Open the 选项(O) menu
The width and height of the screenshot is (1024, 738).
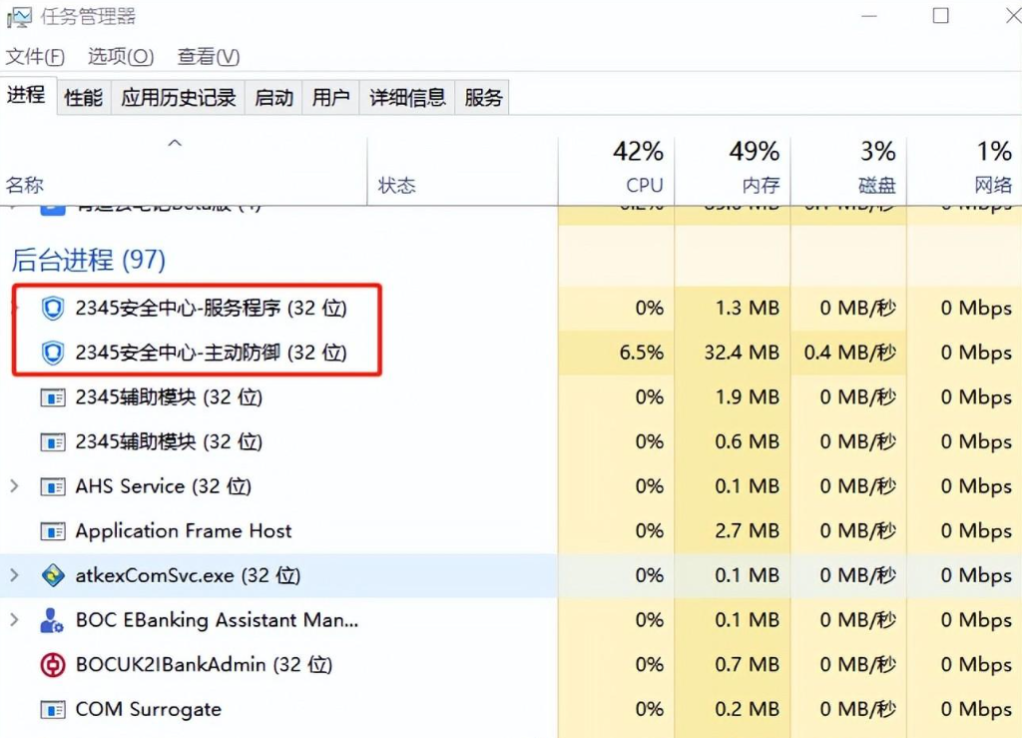point(121,57)
